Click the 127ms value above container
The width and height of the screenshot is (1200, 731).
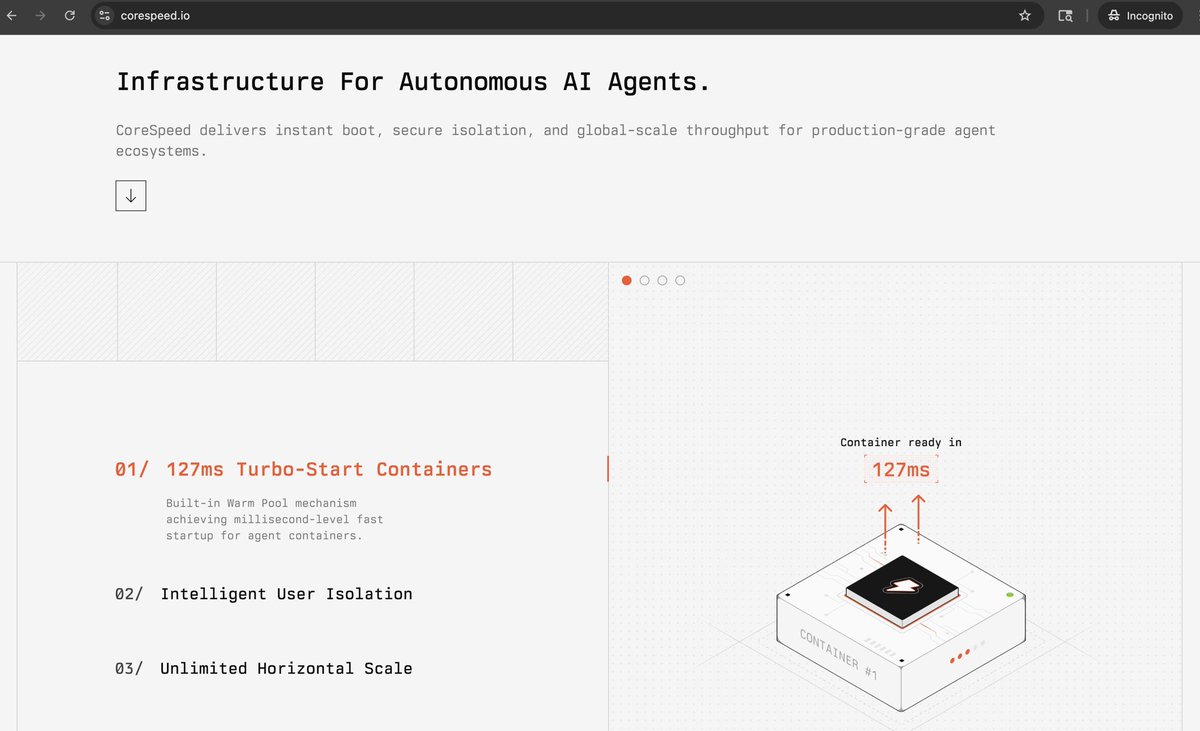coord(901,469)
